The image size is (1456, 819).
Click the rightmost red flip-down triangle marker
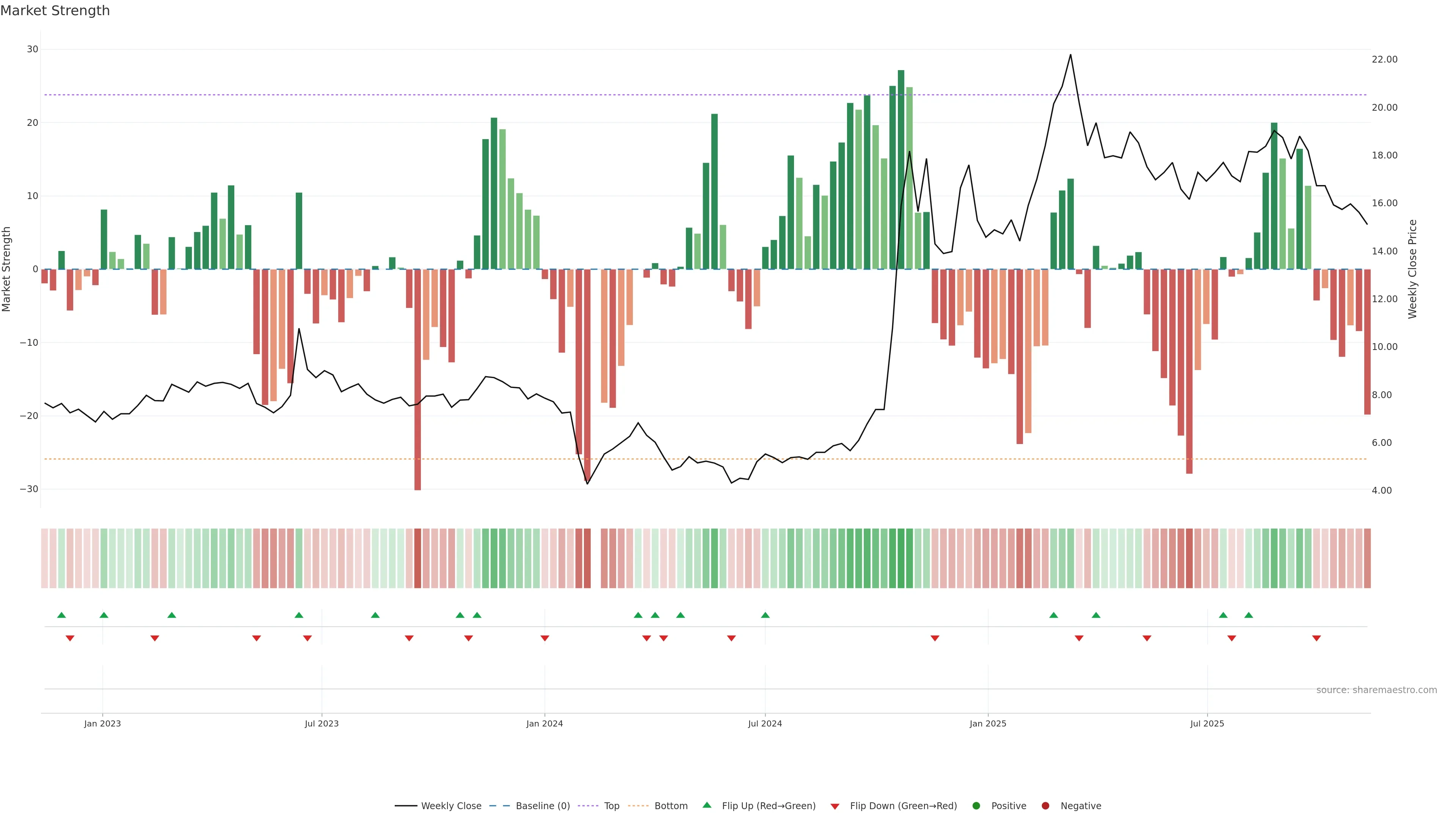pos(1316,638)
